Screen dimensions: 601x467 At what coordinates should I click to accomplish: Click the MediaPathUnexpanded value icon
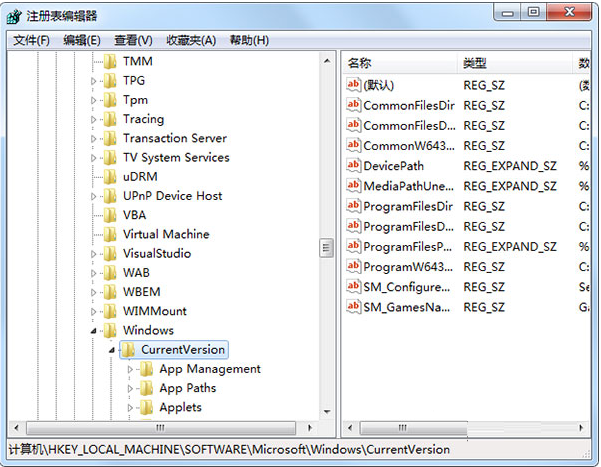(353, 186)
